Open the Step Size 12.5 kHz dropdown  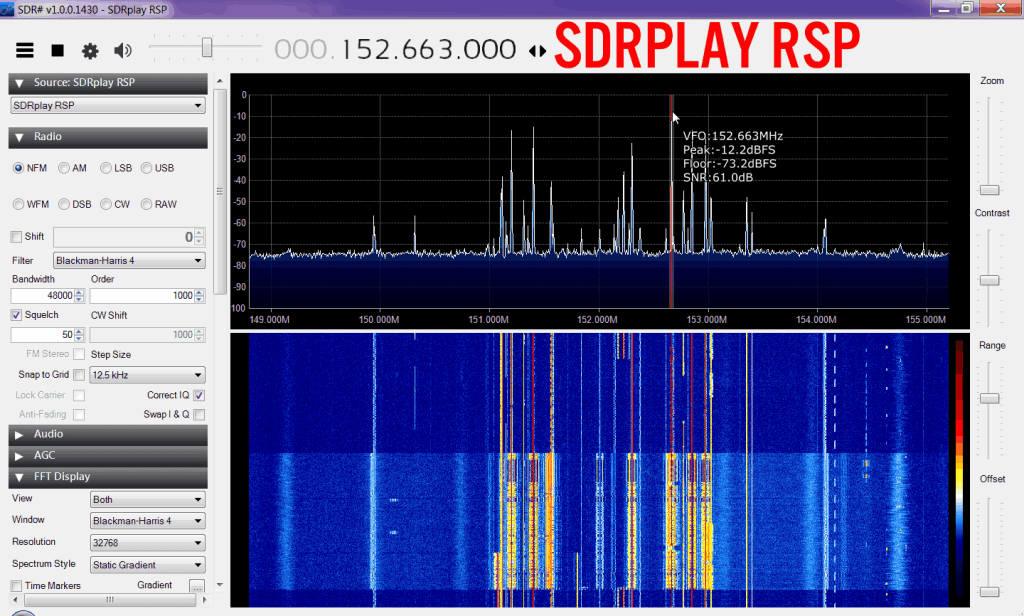[147, 375]
